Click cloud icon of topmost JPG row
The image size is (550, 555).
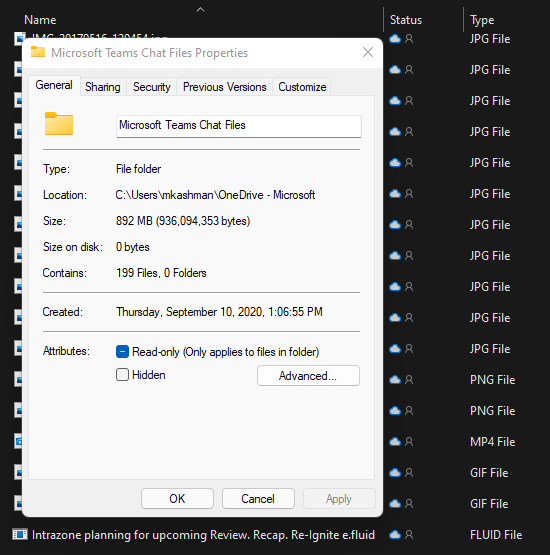(x=395, y=39)
